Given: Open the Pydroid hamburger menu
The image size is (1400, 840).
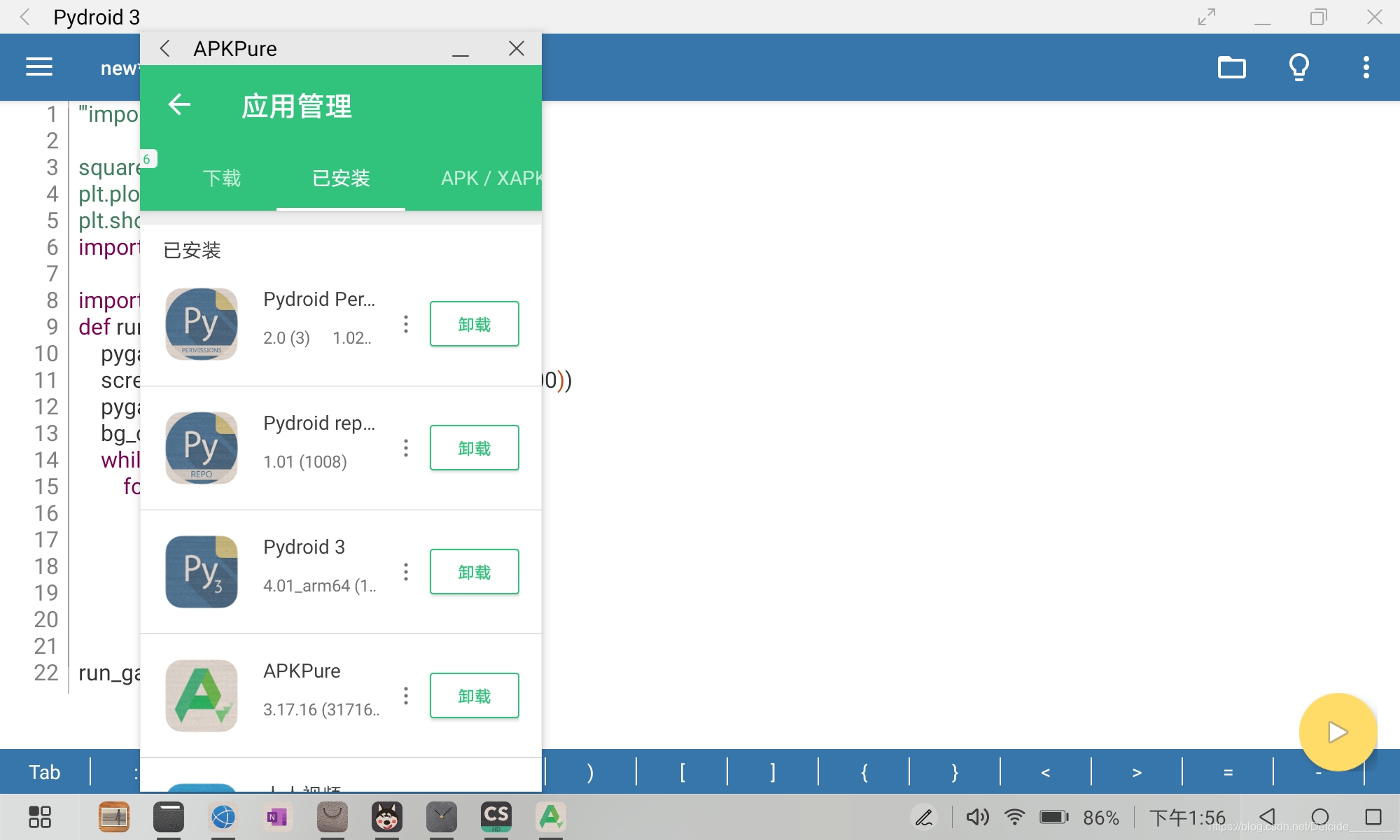Looking at the screenshot, I should pyautogui.click(x=39, y=67).
